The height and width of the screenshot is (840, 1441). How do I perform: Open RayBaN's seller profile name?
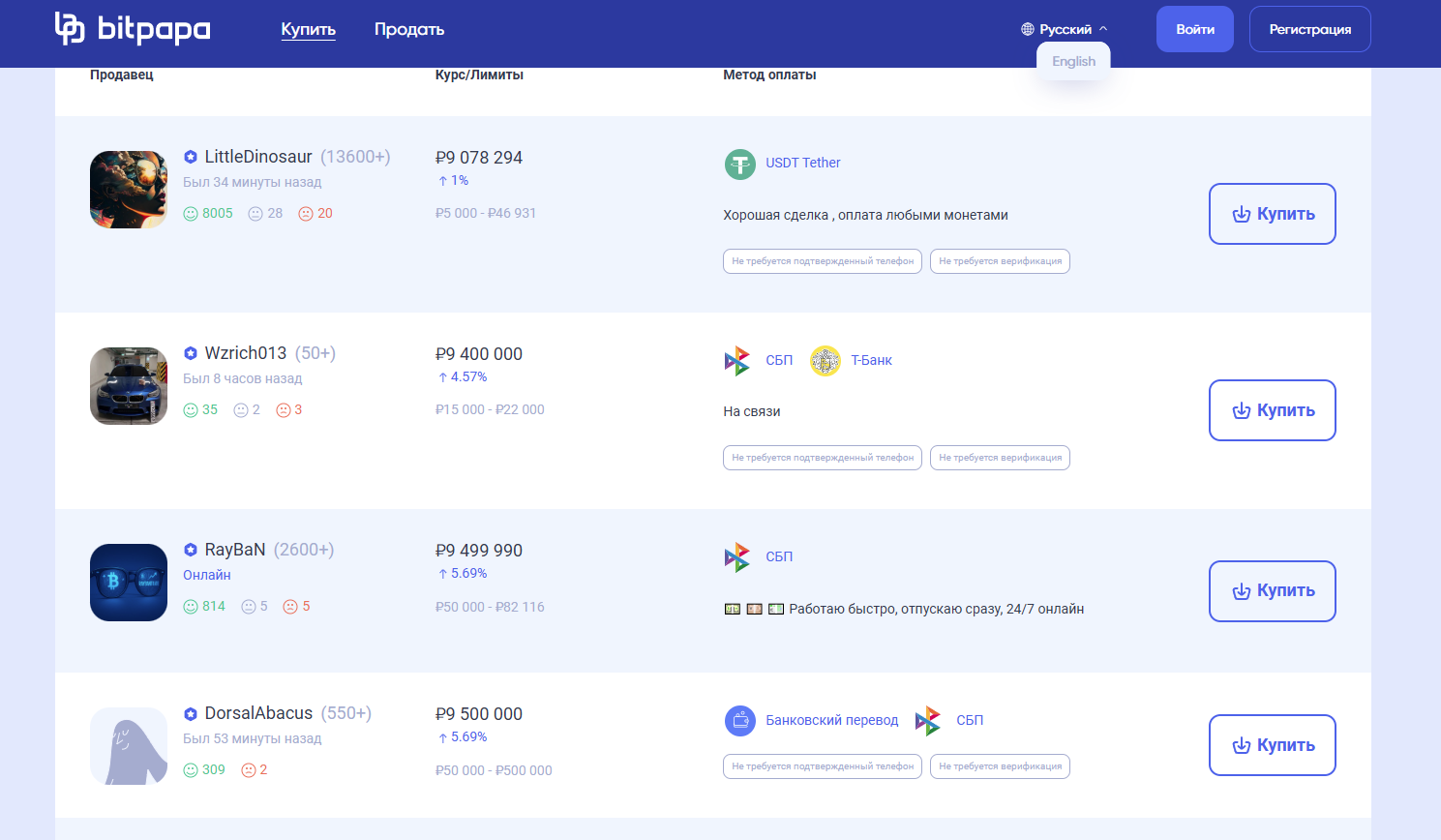pyautogui.click(x=234, y=550)
